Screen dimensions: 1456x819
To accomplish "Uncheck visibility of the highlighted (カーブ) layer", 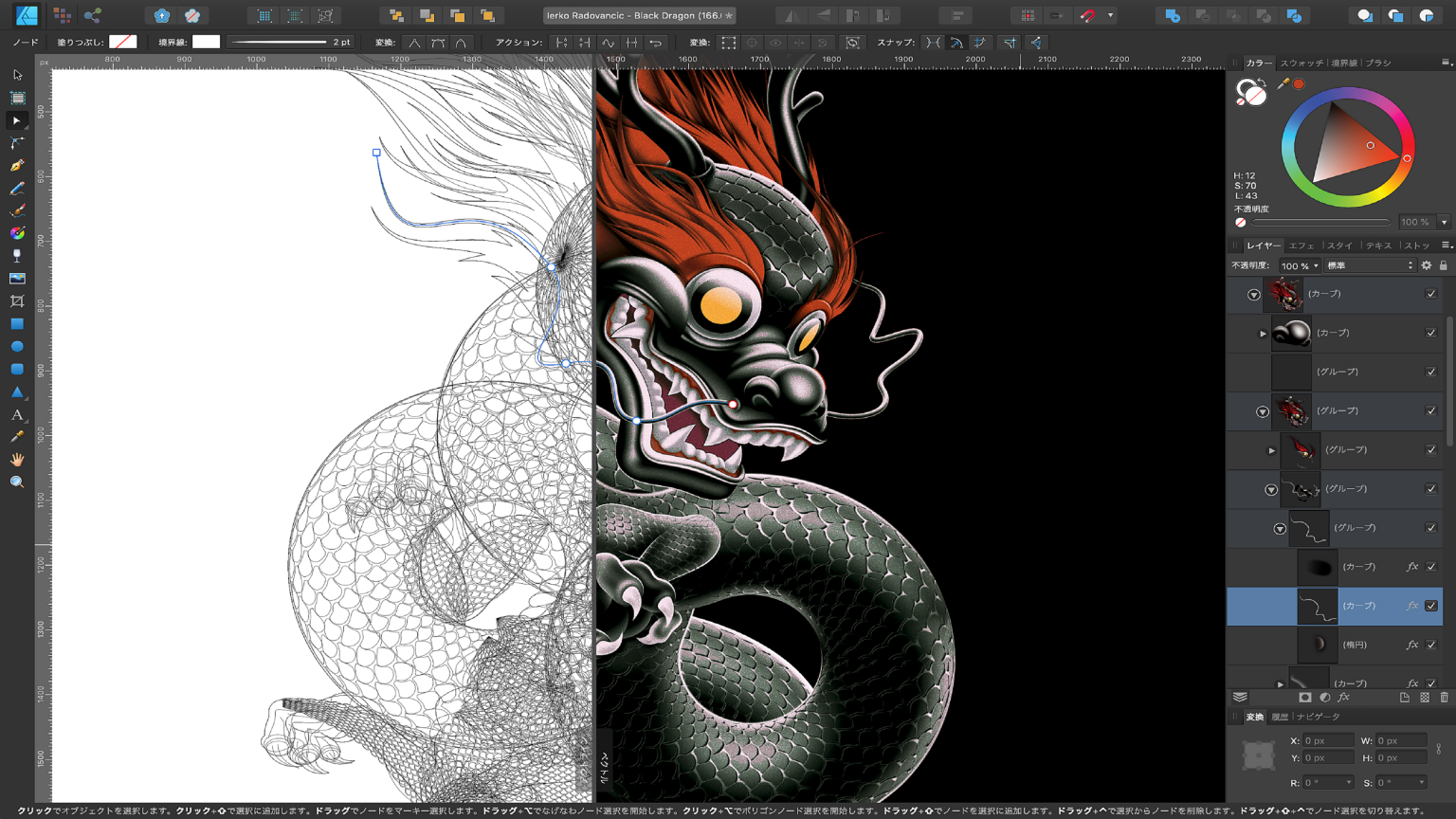I will click(x=1430, y=606).
